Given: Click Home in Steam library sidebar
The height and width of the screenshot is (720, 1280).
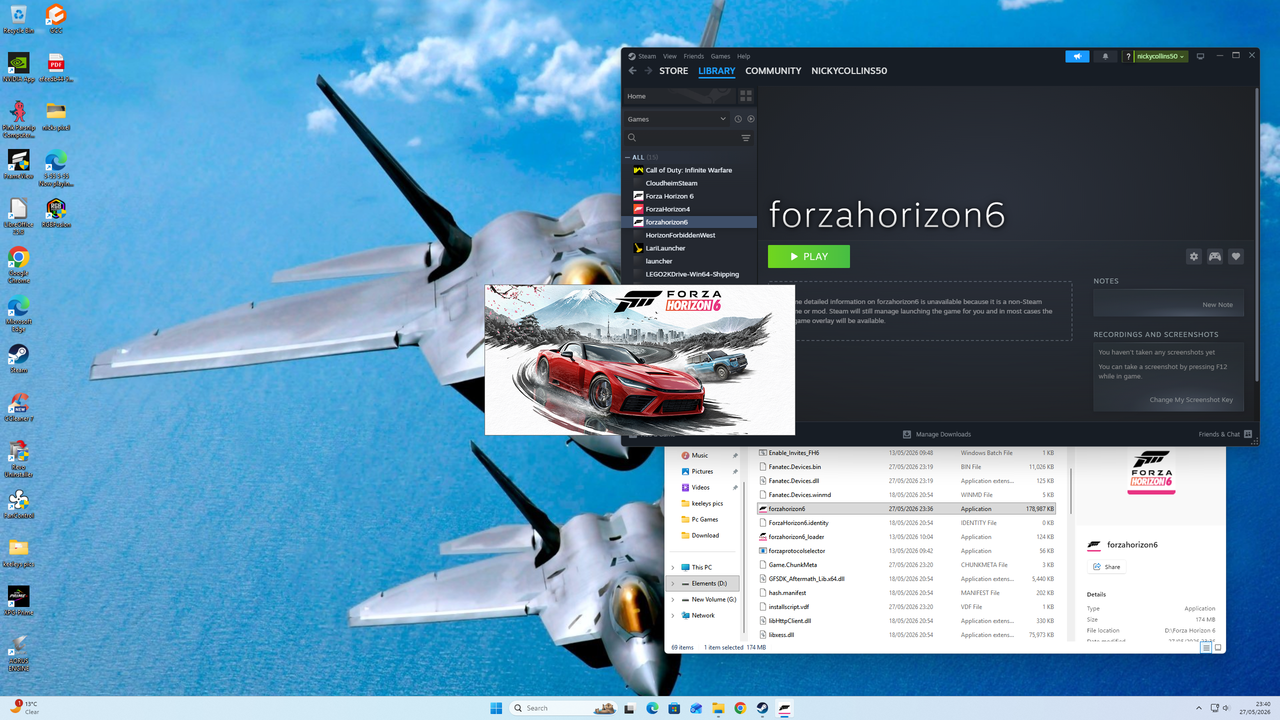Looking at the screenshot, I should click(679, 96).
